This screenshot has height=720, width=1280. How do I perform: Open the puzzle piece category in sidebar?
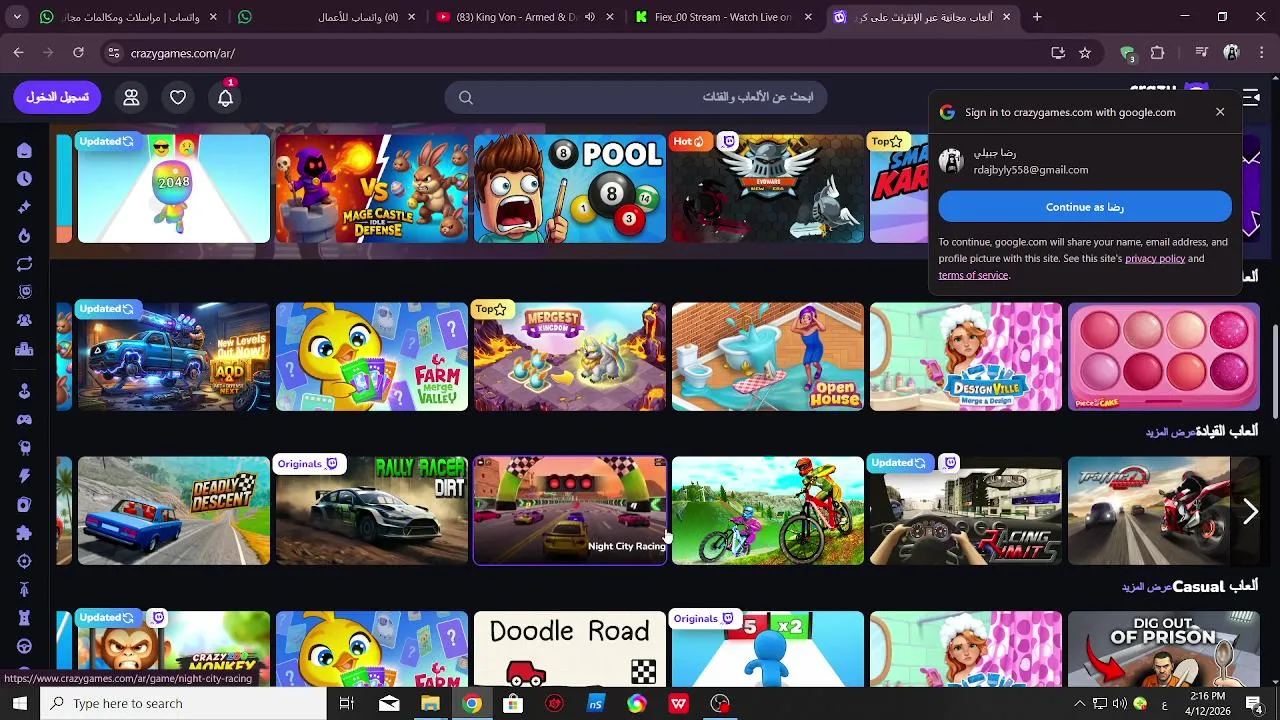tap(24, 533)
